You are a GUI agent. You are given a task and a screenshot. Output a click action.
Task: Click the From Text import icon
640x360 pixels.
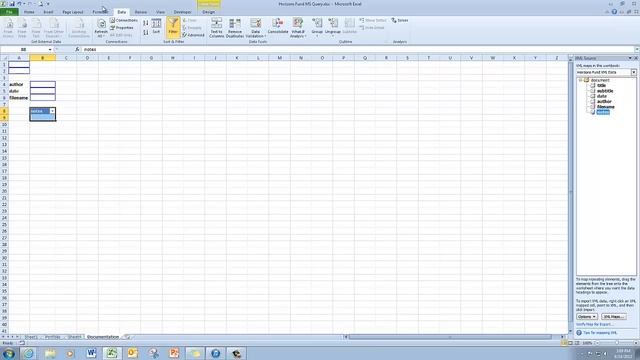coord(36,28)
